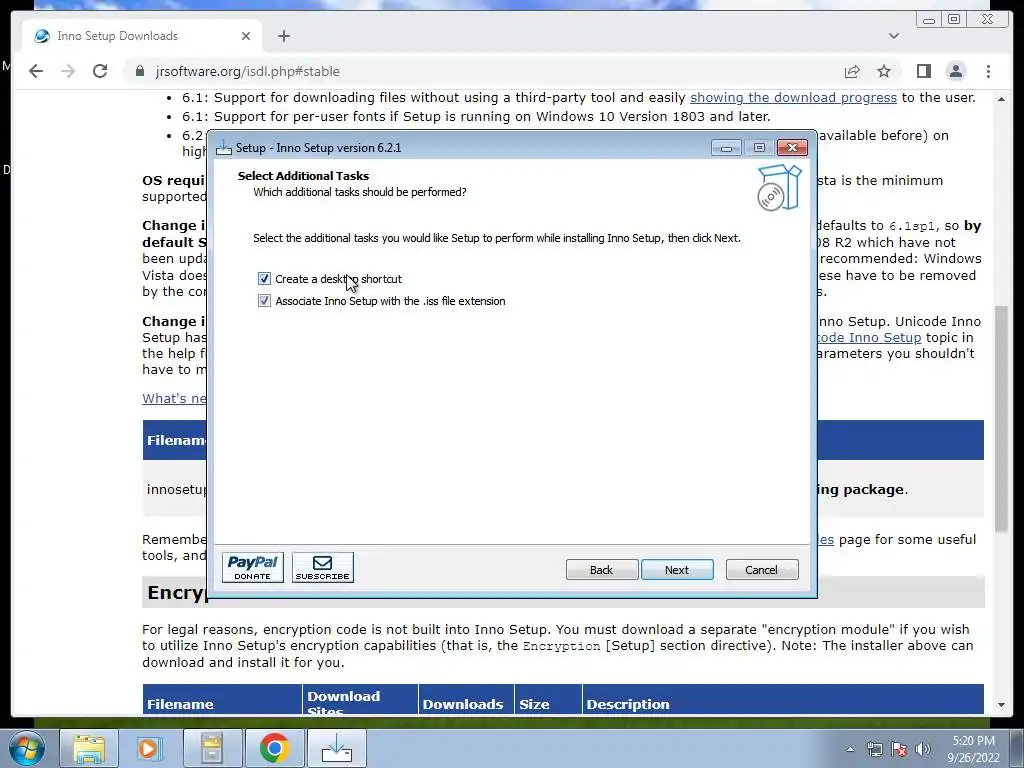
Task: Click the Download Sites column header
Action: [360, 701]
